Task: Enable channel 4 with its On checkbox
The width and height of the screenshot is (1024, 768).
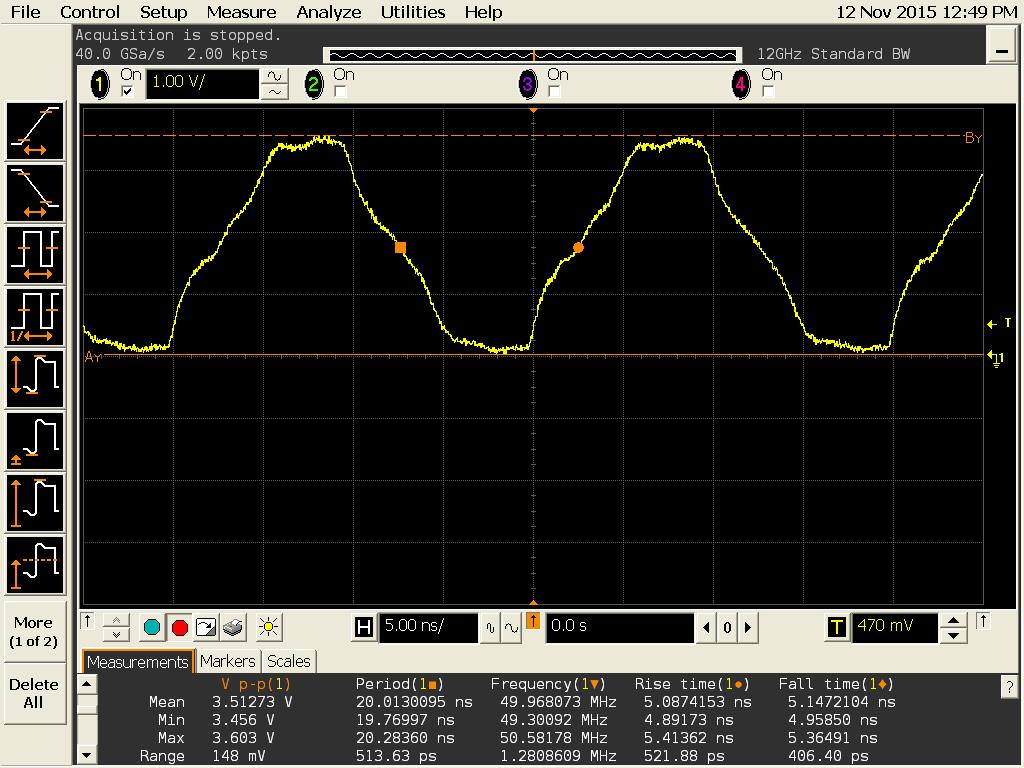Action: coord(768,92)
